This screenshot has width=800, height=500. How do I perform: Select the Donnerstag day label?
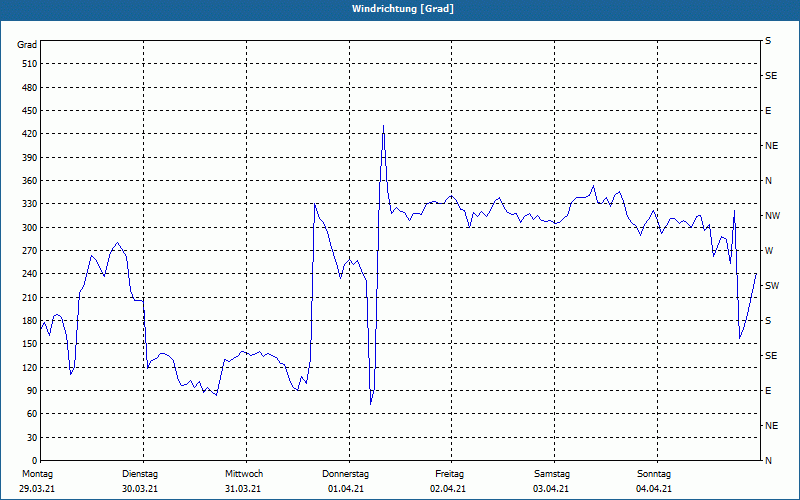345,474
